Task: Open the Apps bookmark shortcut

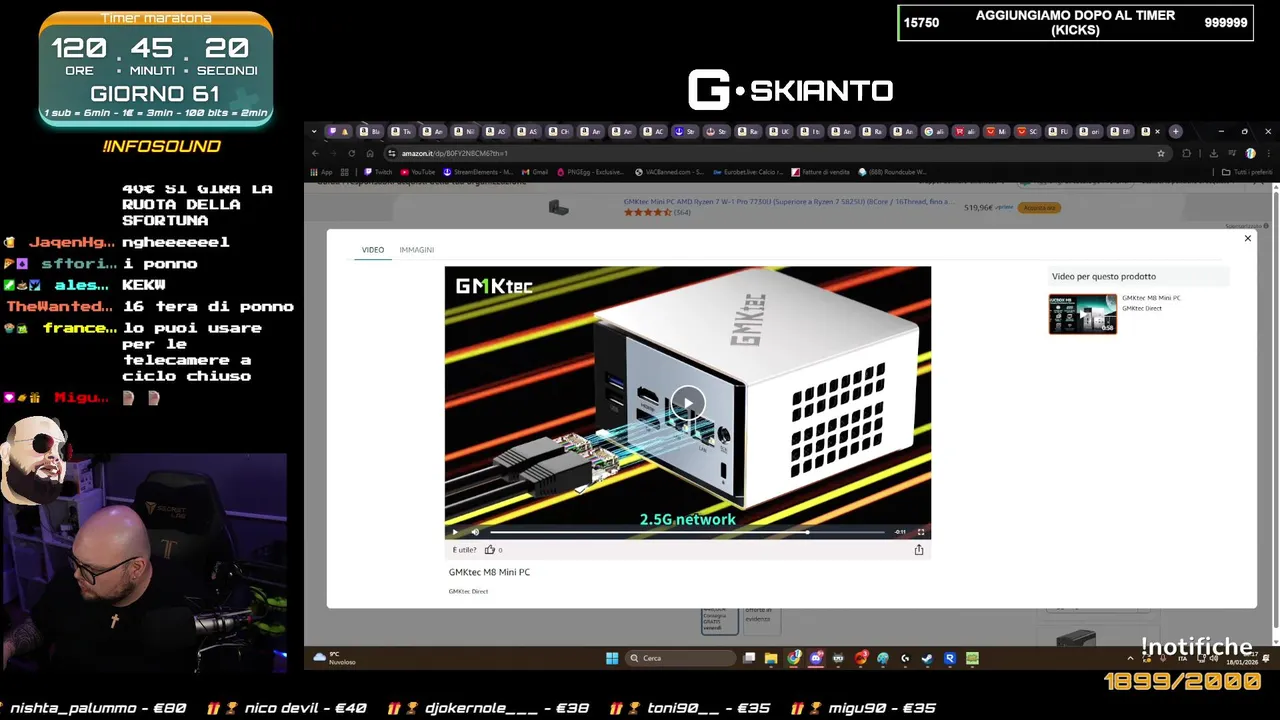Action: (x=322, y=172)
